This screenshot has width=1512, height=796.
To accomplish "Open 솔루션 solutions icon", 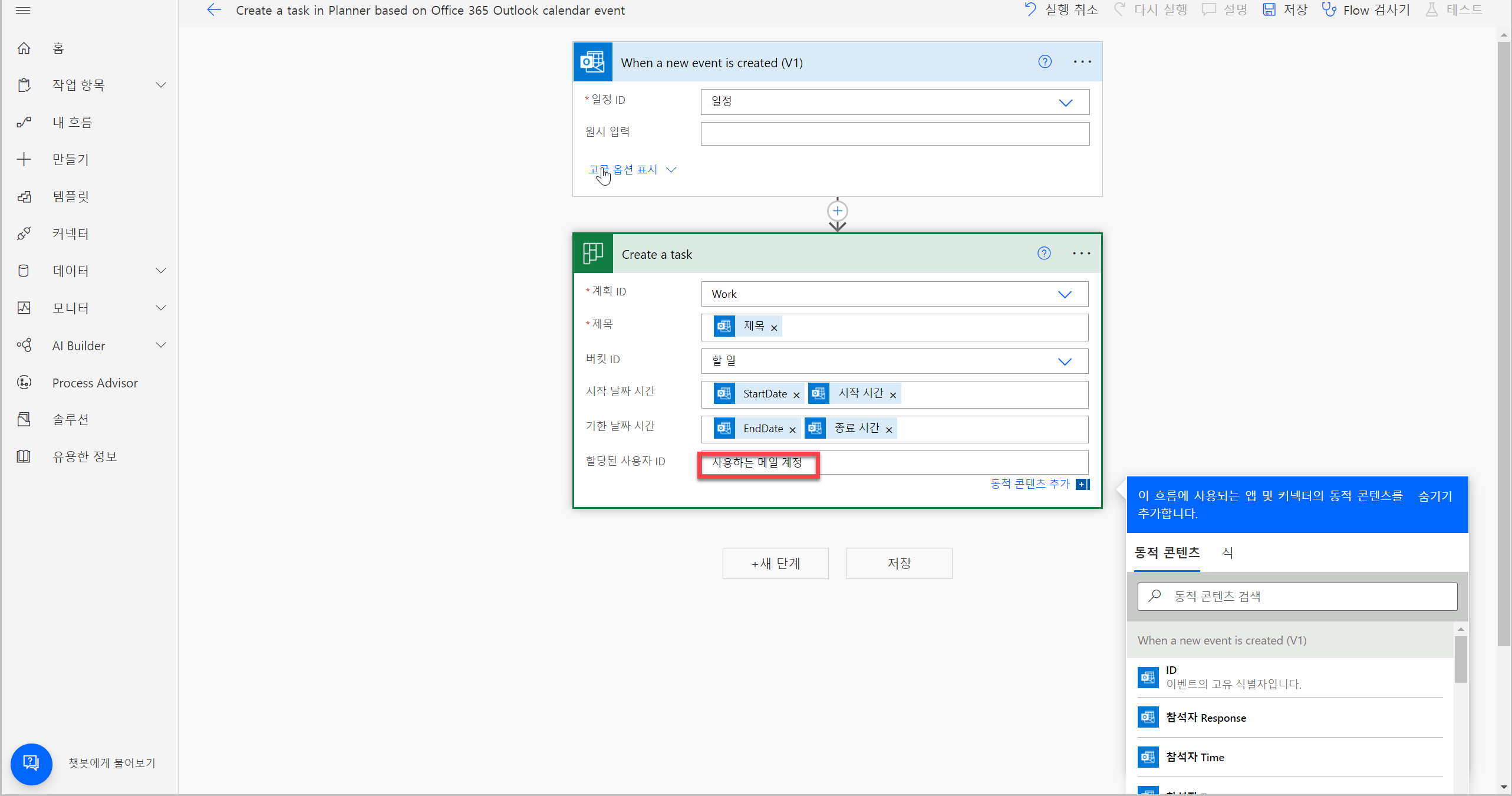I will (x=24, y=419).
